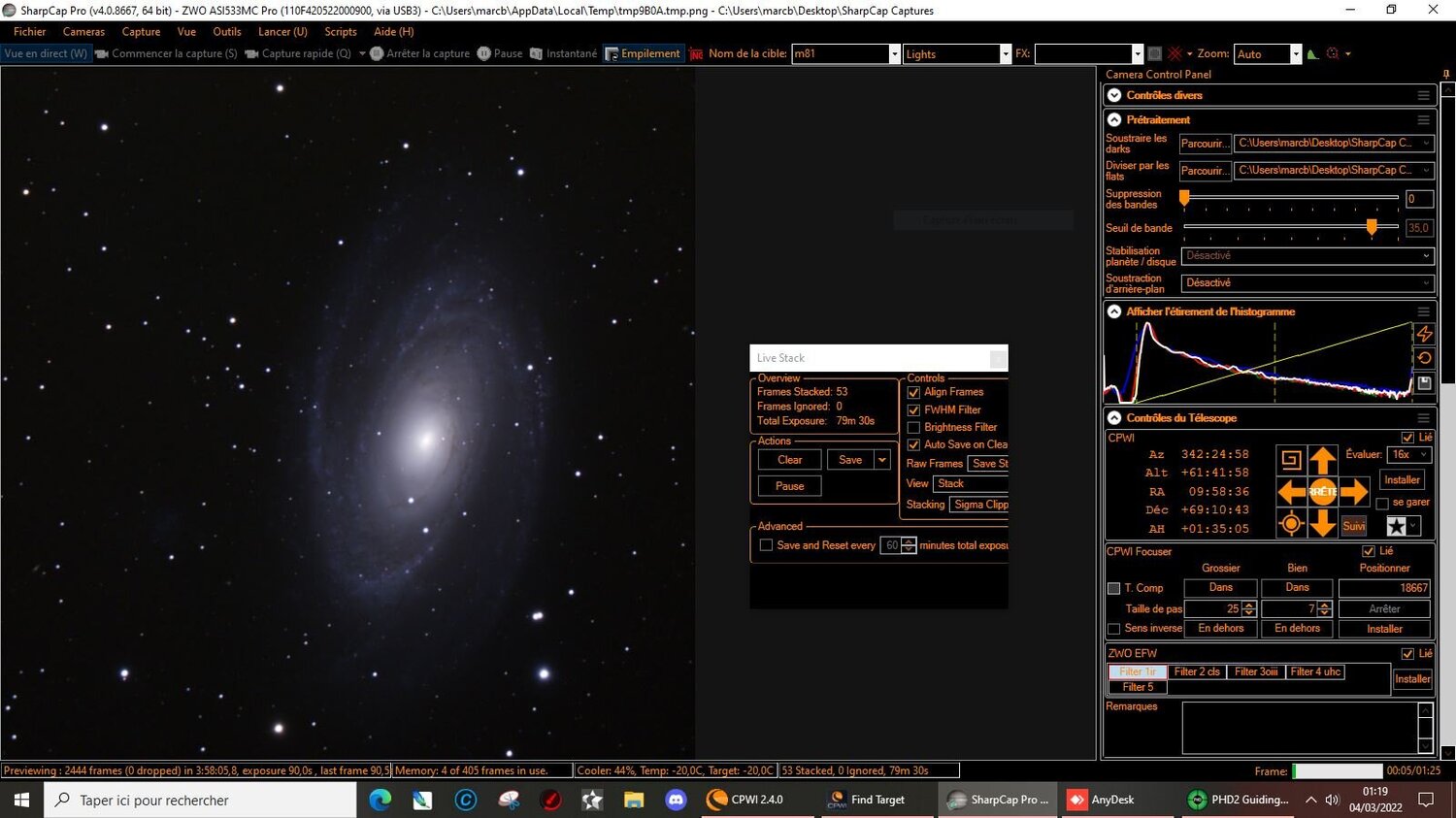This screenshot has height=818, width=1456.
Task: Click the FX selection area icon
Action: (1154, 54)
